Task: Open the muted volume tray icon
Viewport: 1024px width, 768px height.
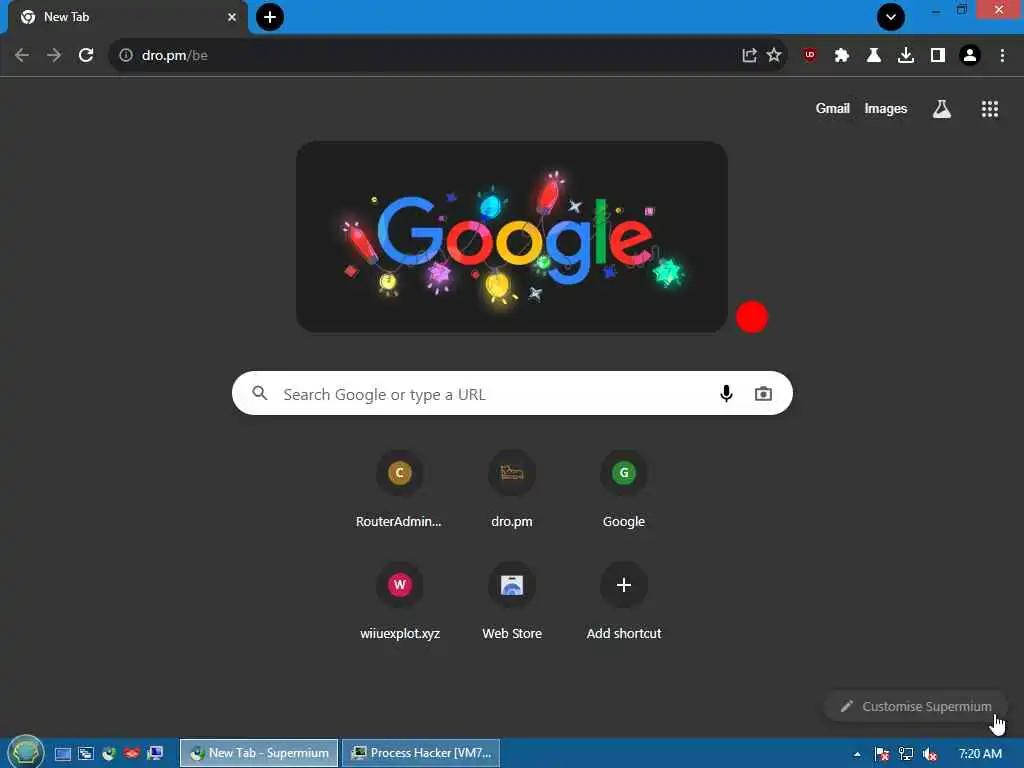Action: click(930, 754)
